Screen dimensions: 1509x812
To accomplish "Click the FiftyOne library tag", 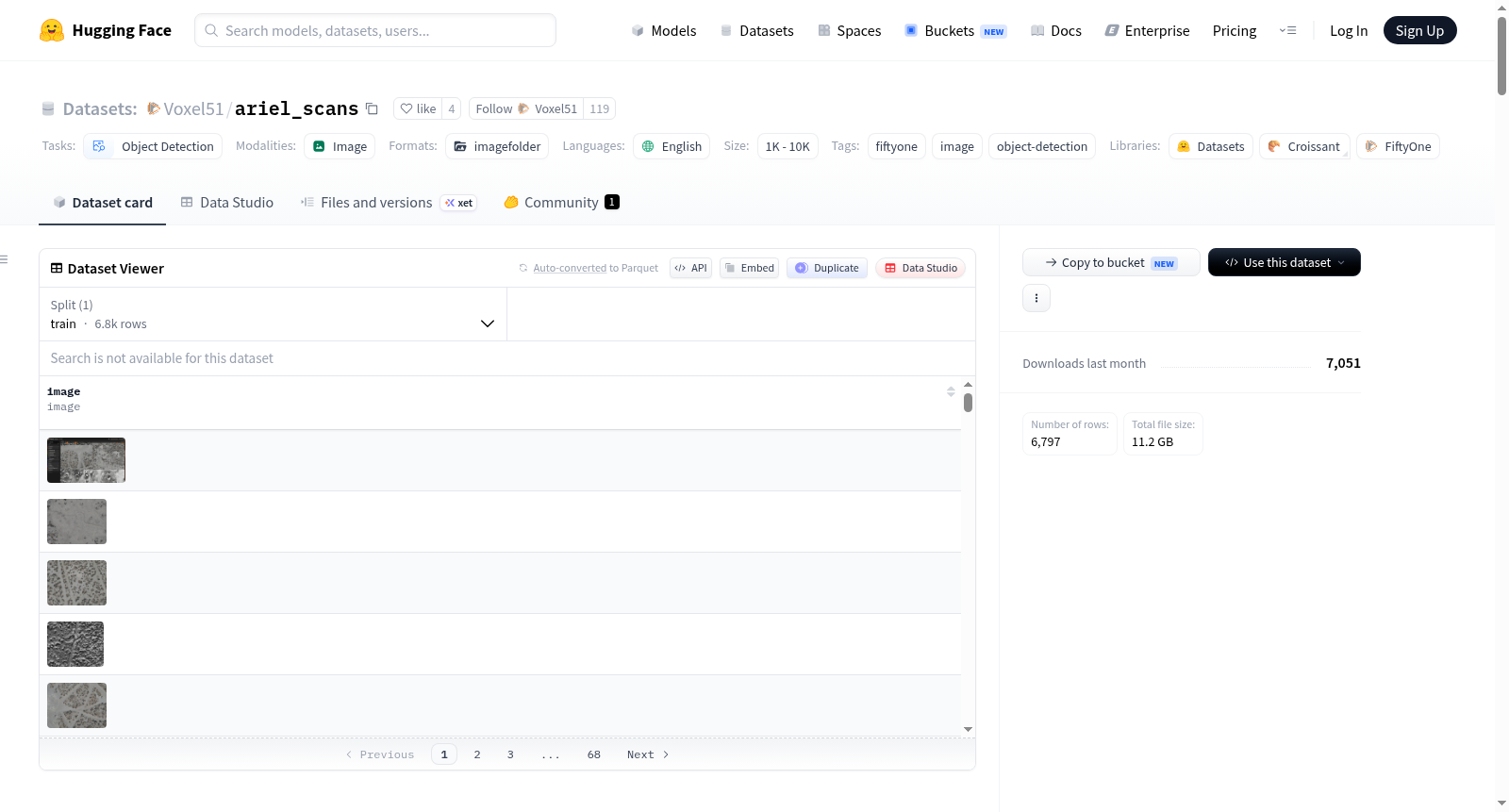I will tap(1398, 146).
